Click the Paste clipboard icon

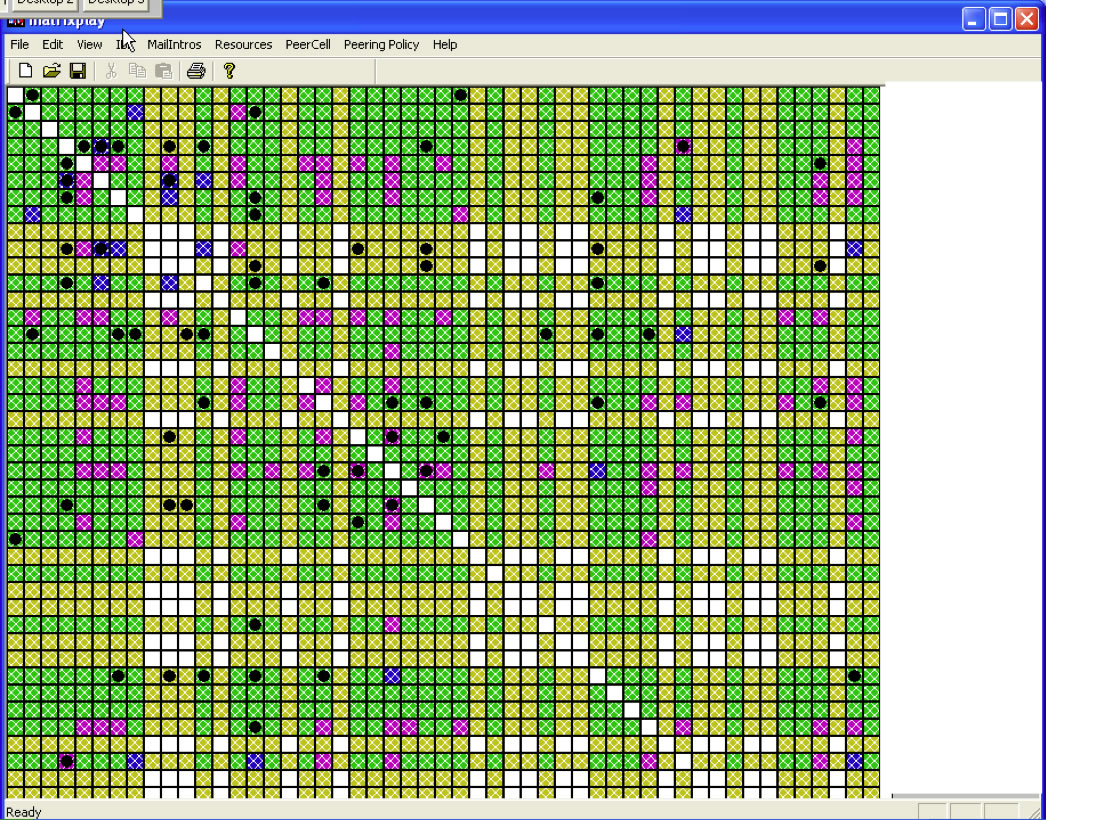point(163,71)
